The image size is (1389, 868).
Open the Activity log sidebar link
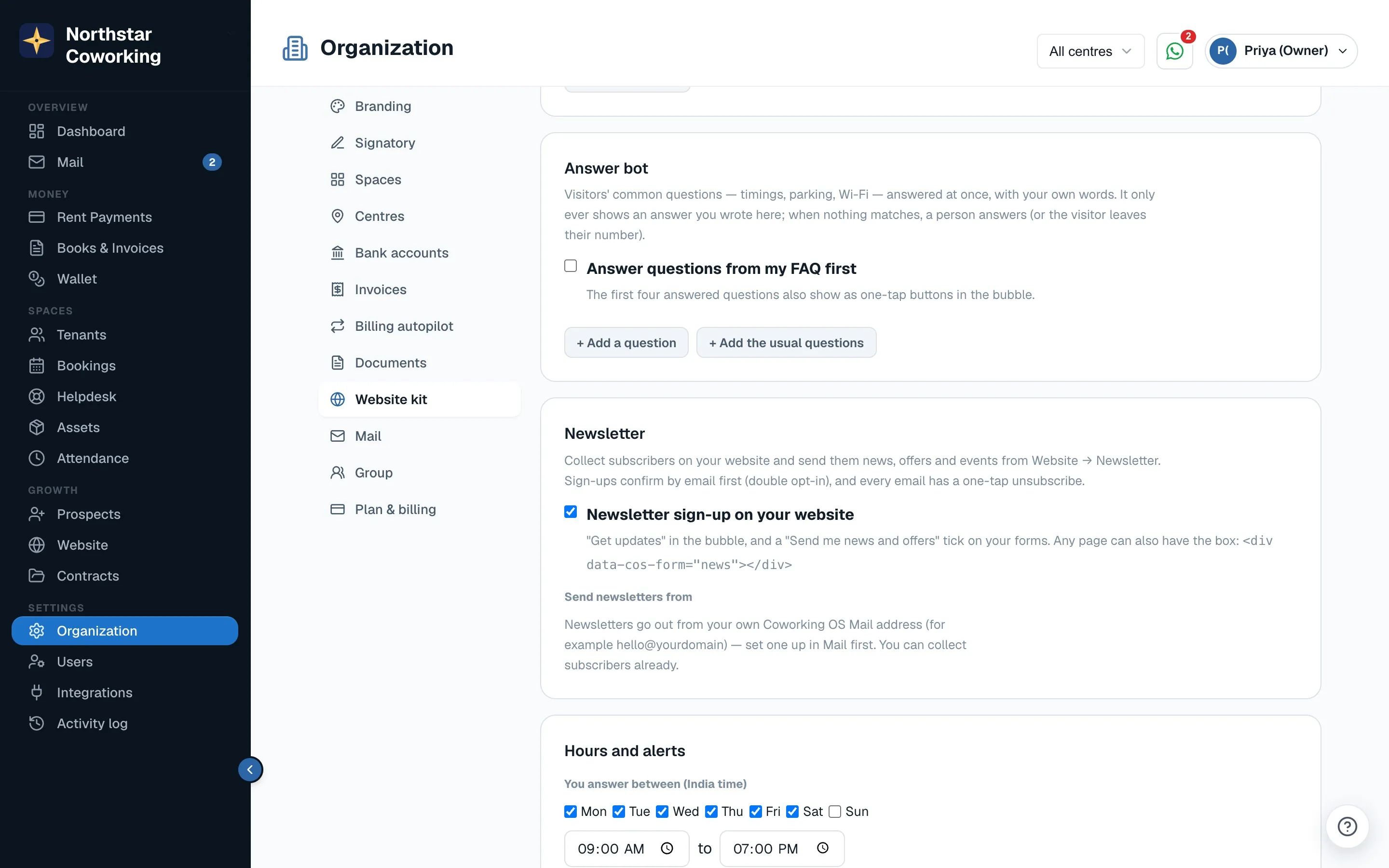pos(124,723)
